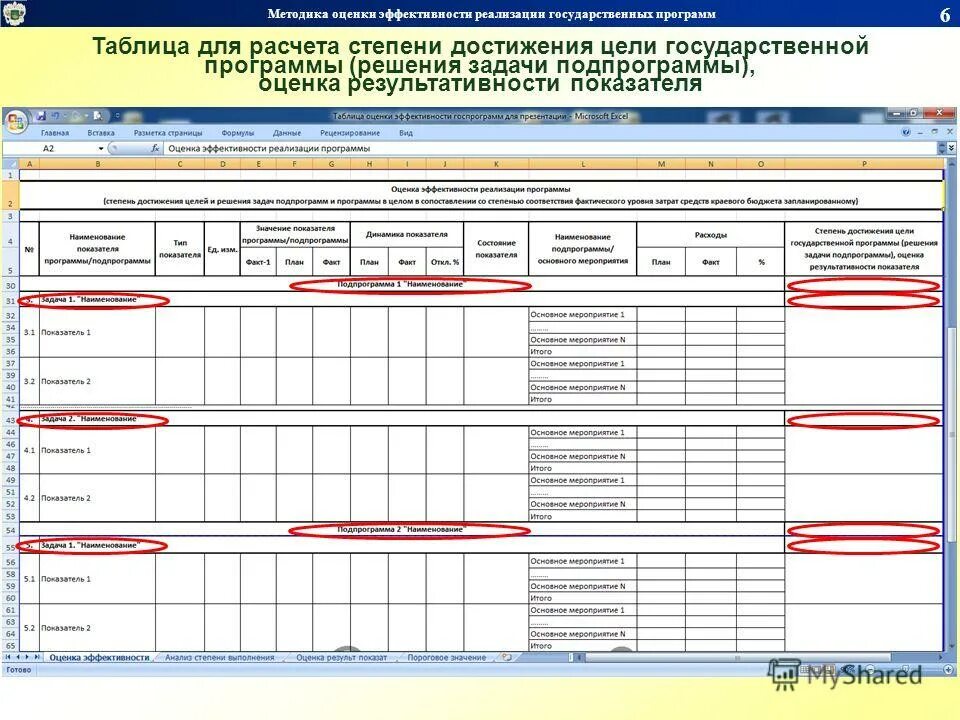The image size is (960, 720).
Task: Switch to the Пороговое значение sheet tab
Action: pos(447,660)
